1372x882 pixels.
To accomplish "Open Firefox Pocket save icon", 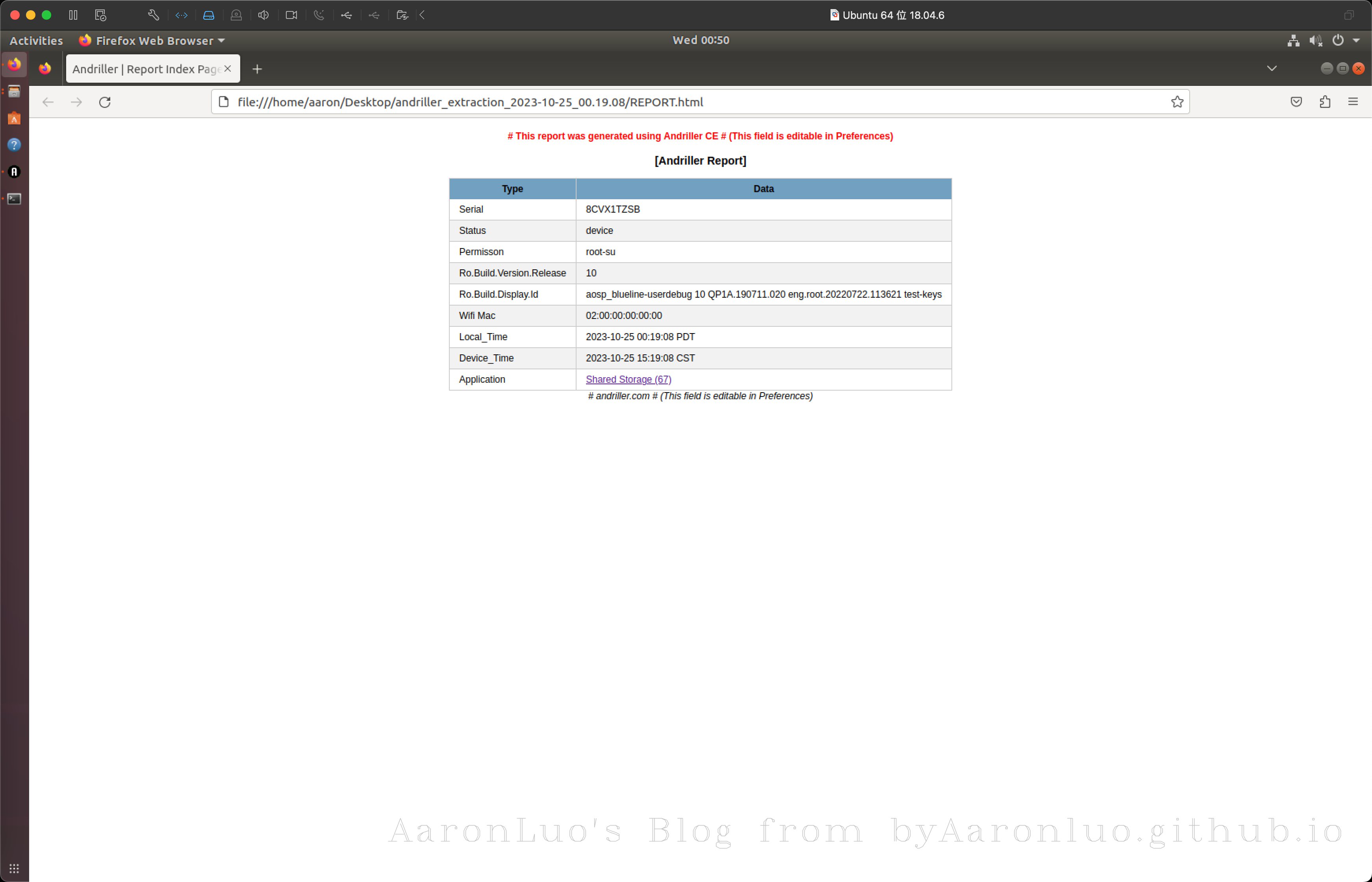I will 1296,102.
